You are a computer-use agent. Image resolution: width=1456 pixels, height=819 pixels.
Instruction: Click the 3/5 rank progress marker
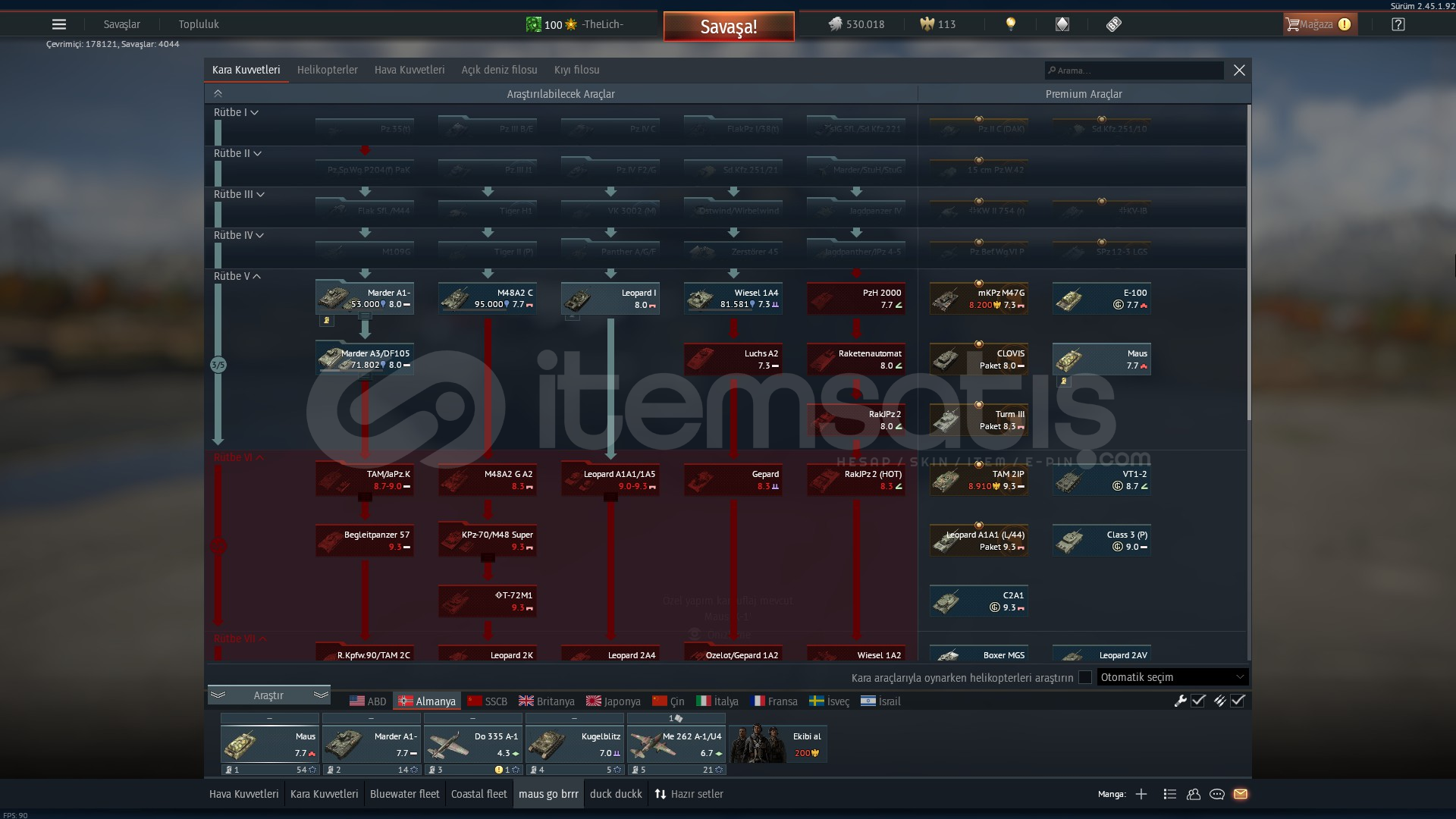[218, 365]
